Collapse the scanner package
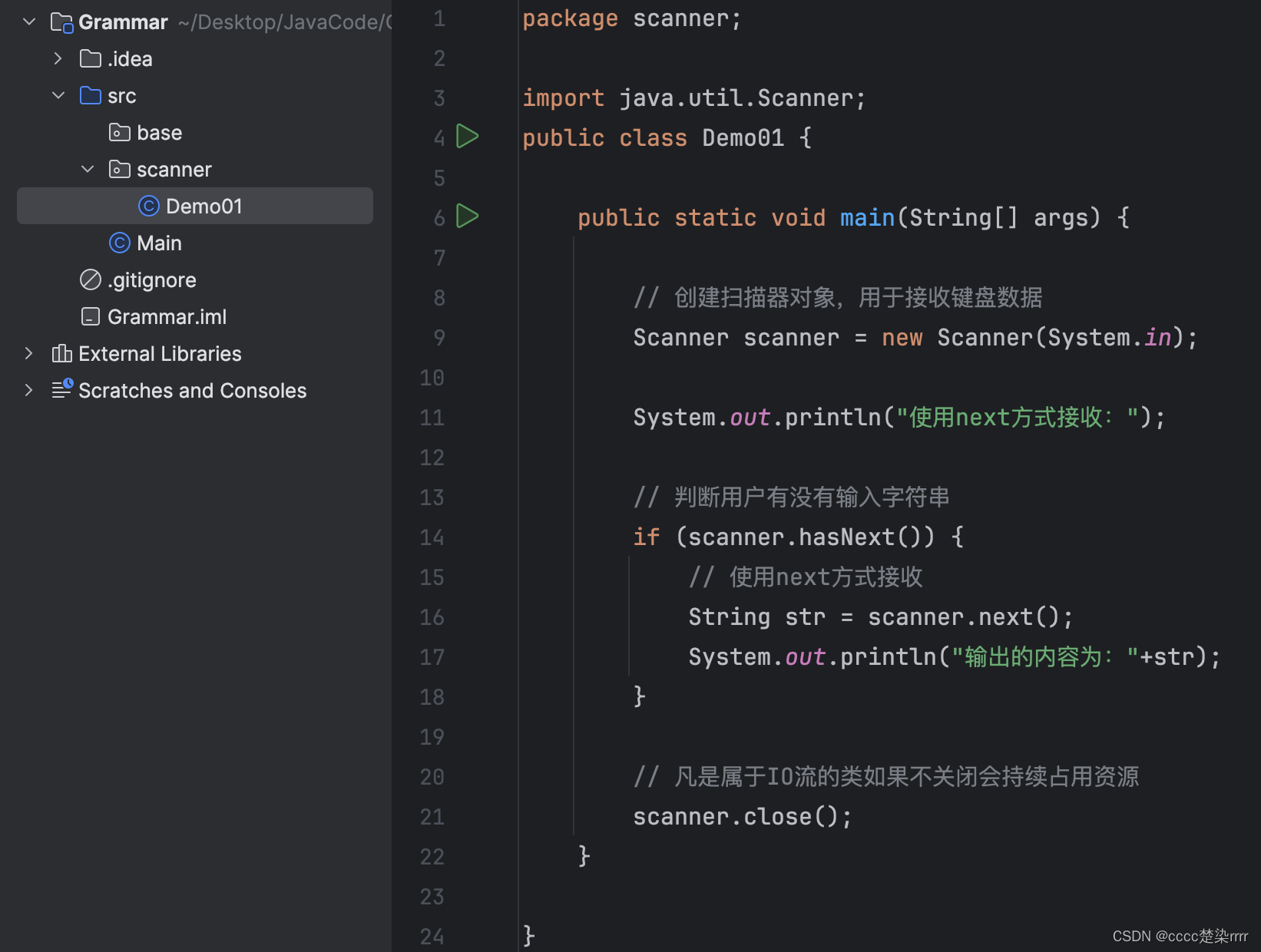Viewport: 1261px width, 952px height. coord(88,169)
